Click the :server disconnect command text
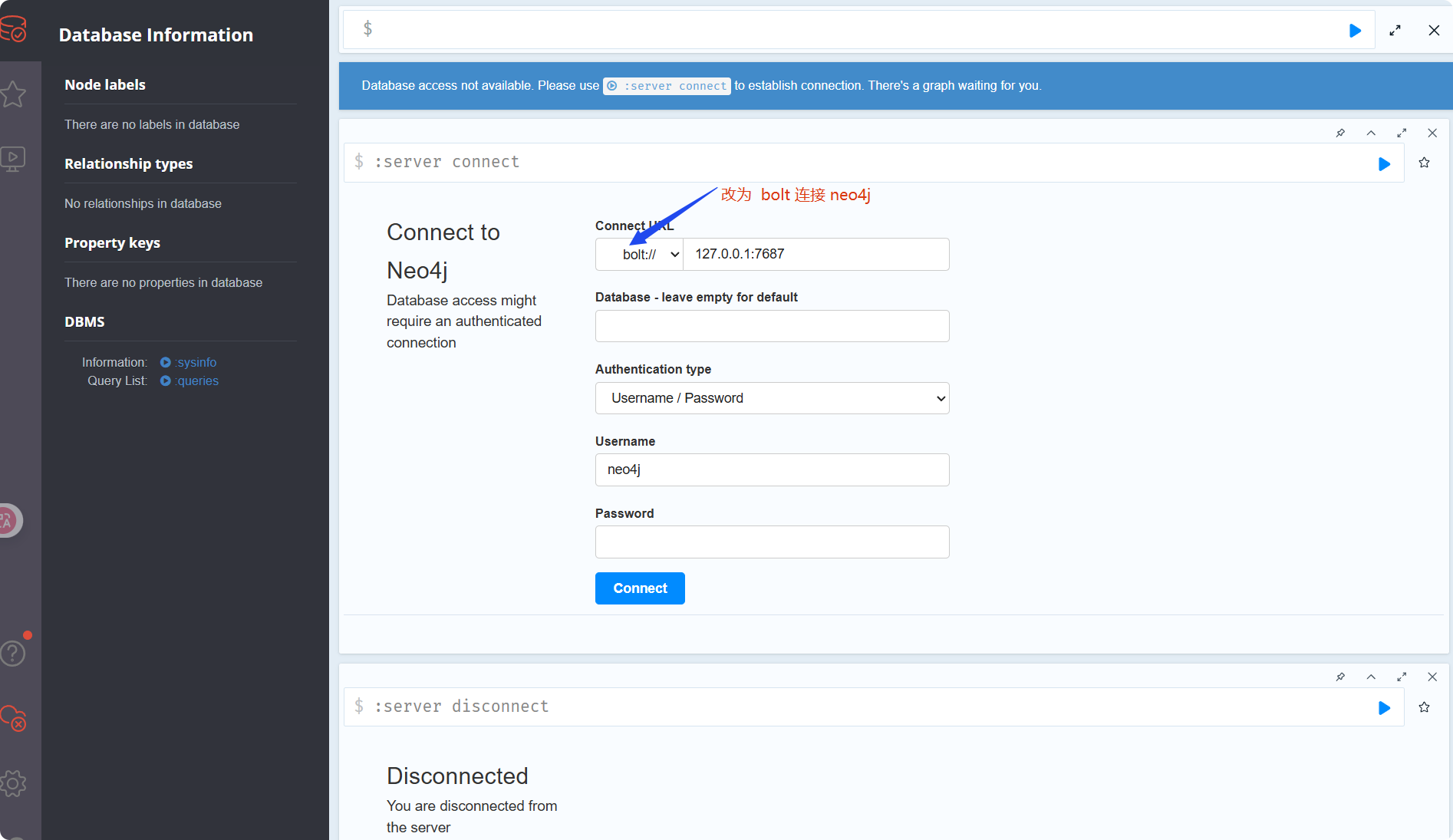This screenshot has width=1453, height=840. coord(462,707)
